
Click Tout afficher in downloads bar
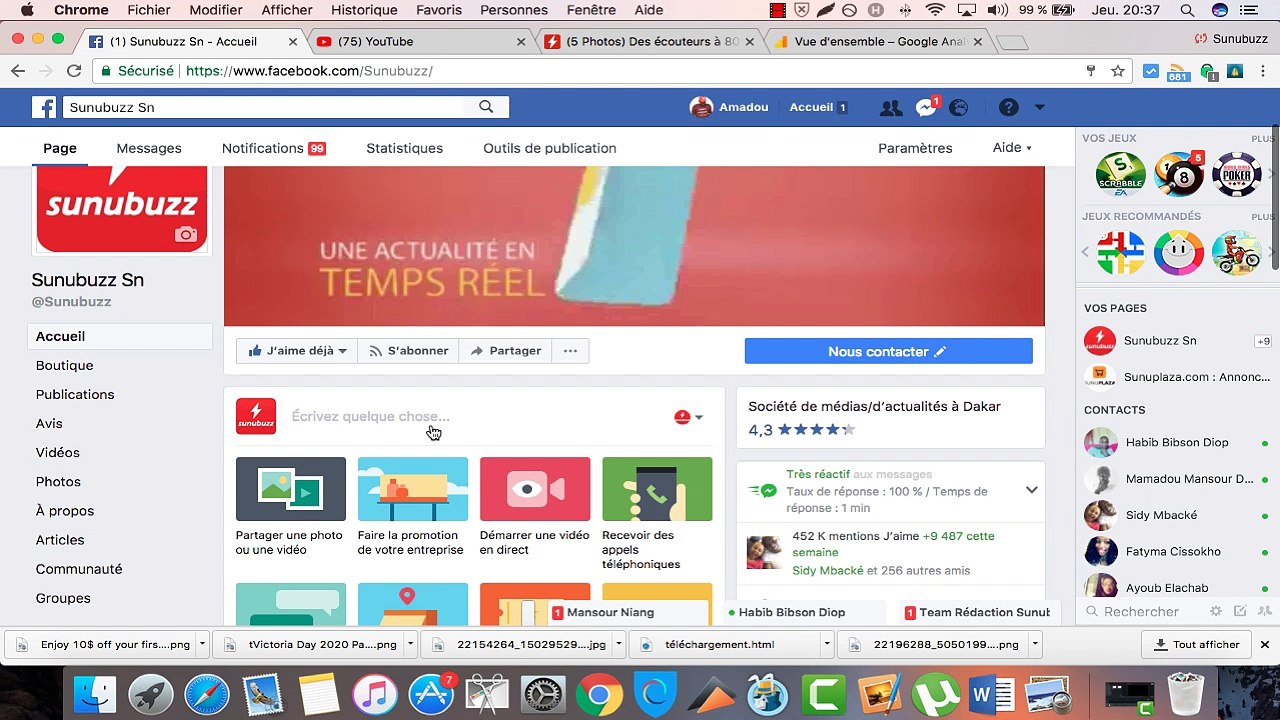pos(1196,645)
